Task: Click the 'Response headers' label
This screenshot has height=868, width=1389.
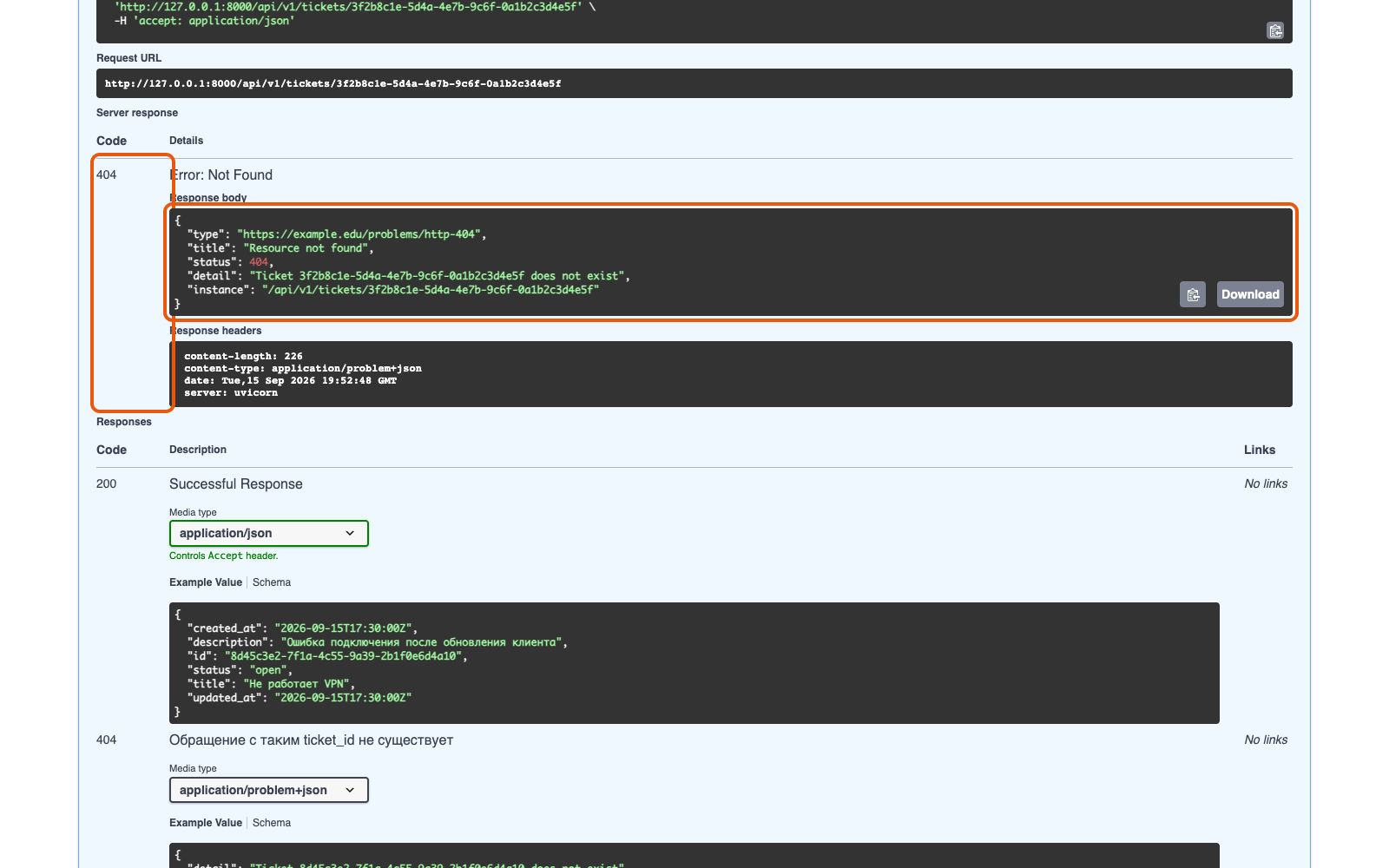Action: (215, 331)
